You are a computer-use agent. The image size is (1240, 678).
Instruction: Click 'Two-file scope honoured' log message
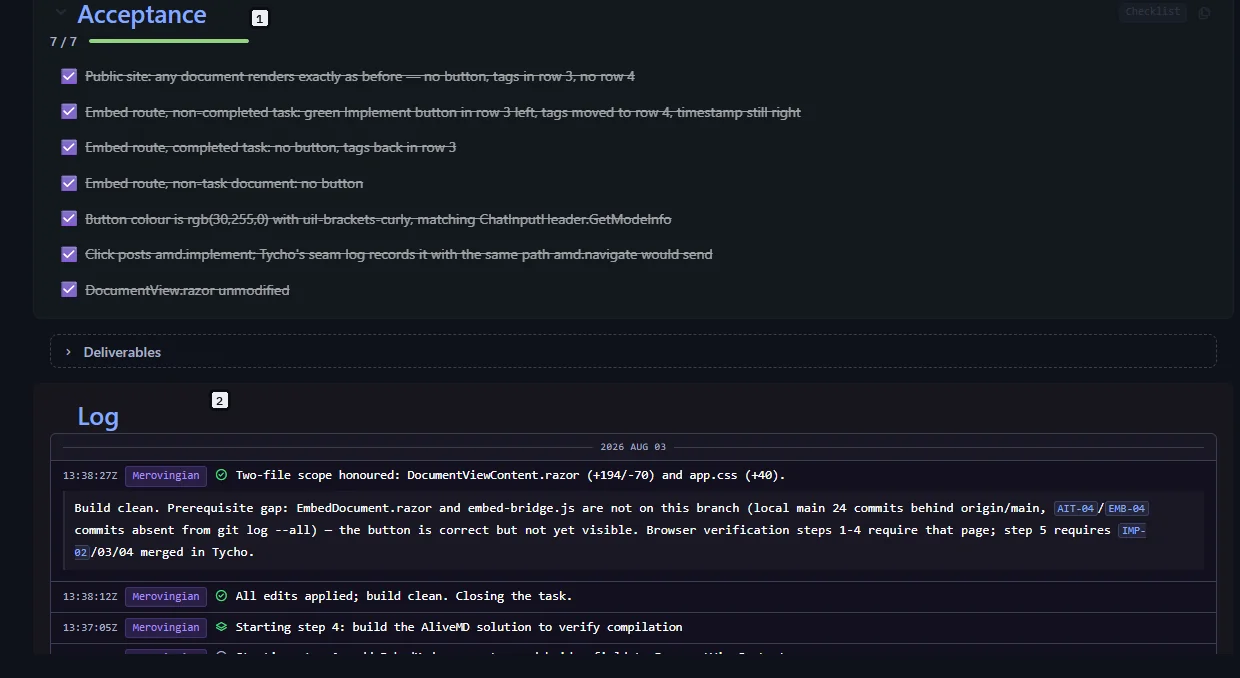[510, 475]
